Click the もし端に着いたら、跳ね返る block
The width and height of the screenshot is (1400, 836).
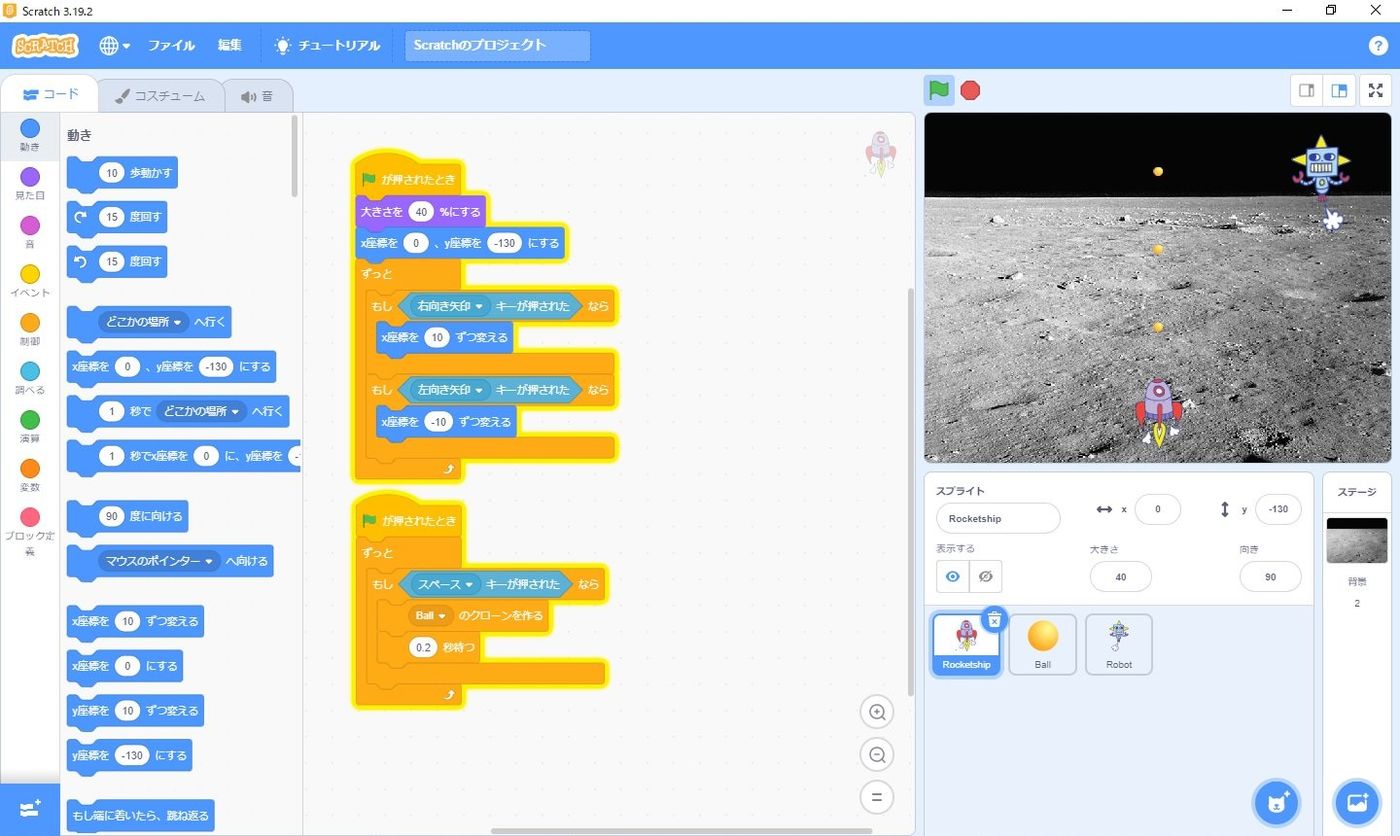[140, 815]
